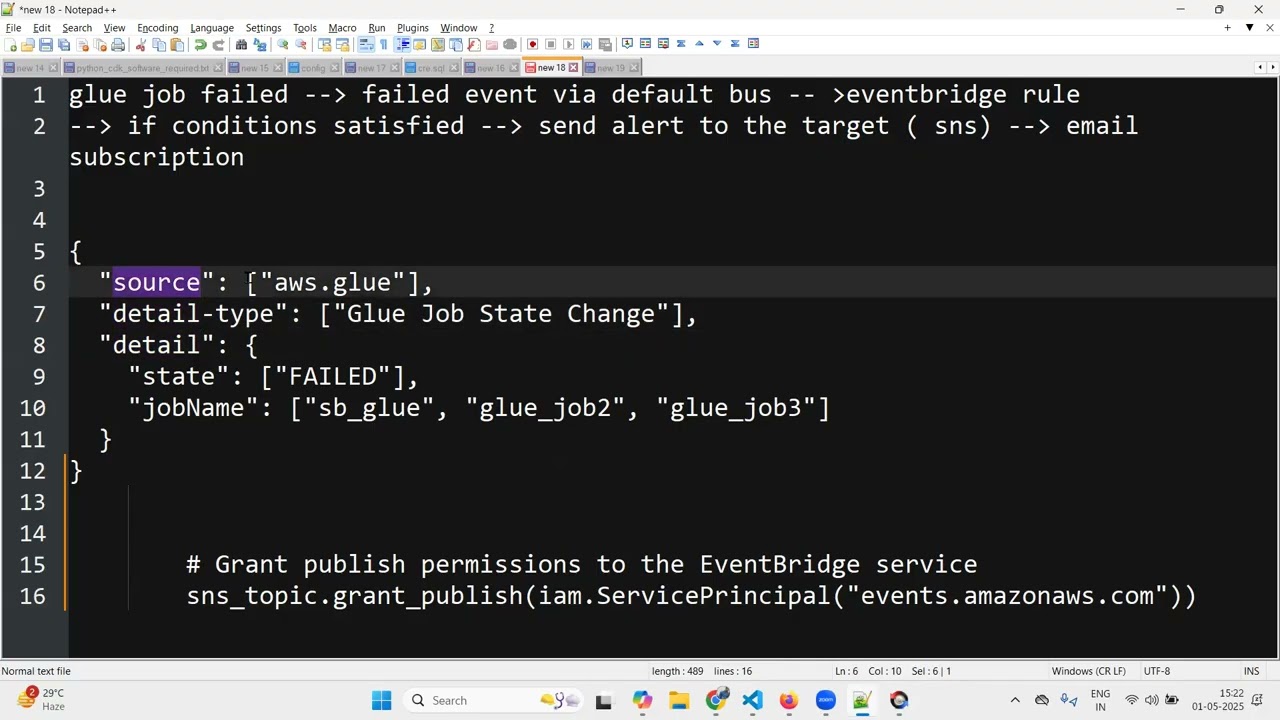Screen dimensions: 1280x720
Task: Click the Replace toolbar icon
Action: click(260, 45)
